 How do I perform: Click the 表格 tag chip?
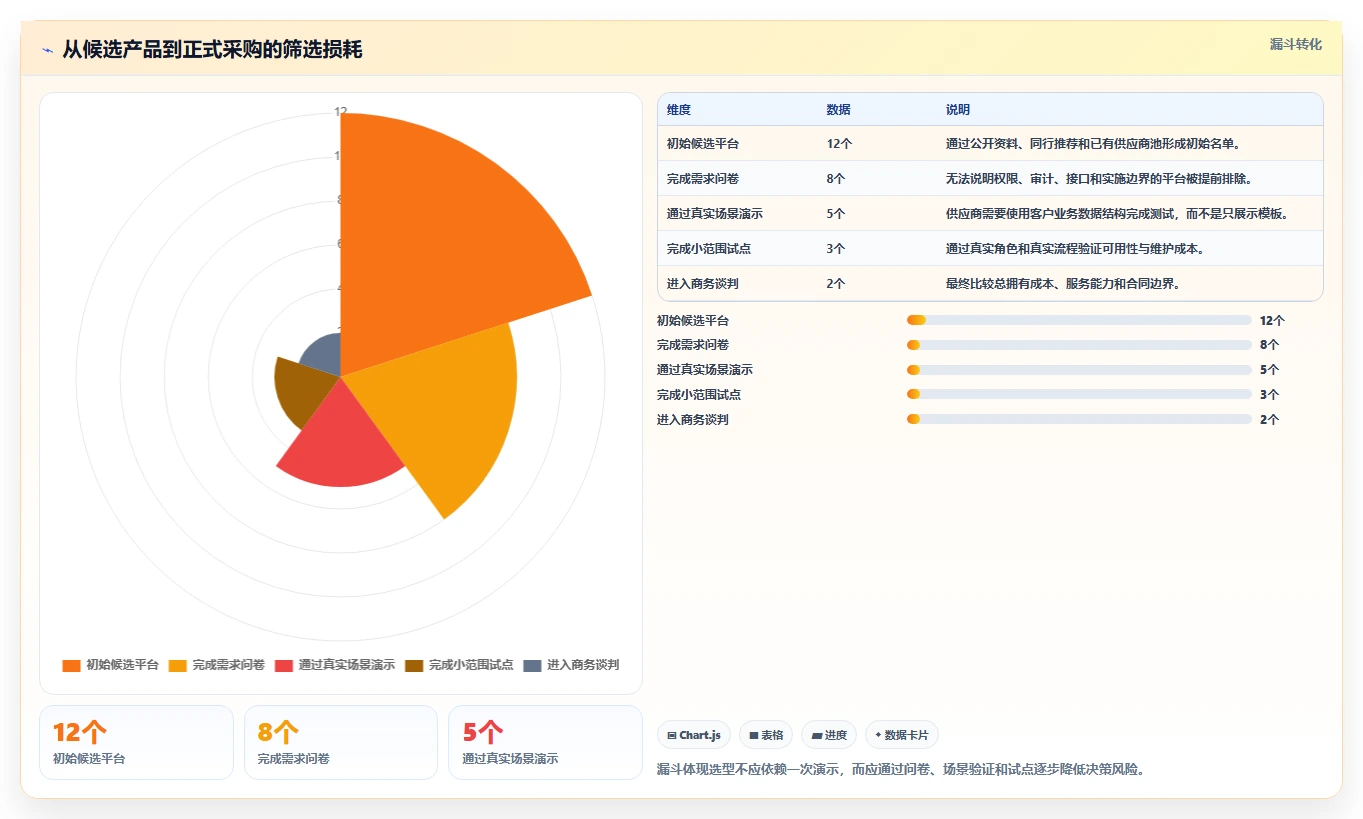click(x=766, y=735)
